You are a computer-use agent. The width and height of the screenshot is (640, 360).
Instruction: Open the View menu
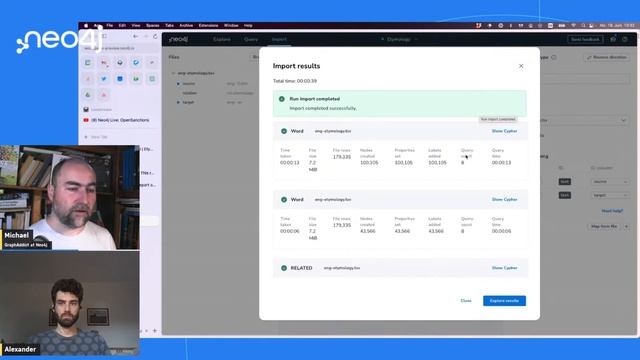click(136, 25)
